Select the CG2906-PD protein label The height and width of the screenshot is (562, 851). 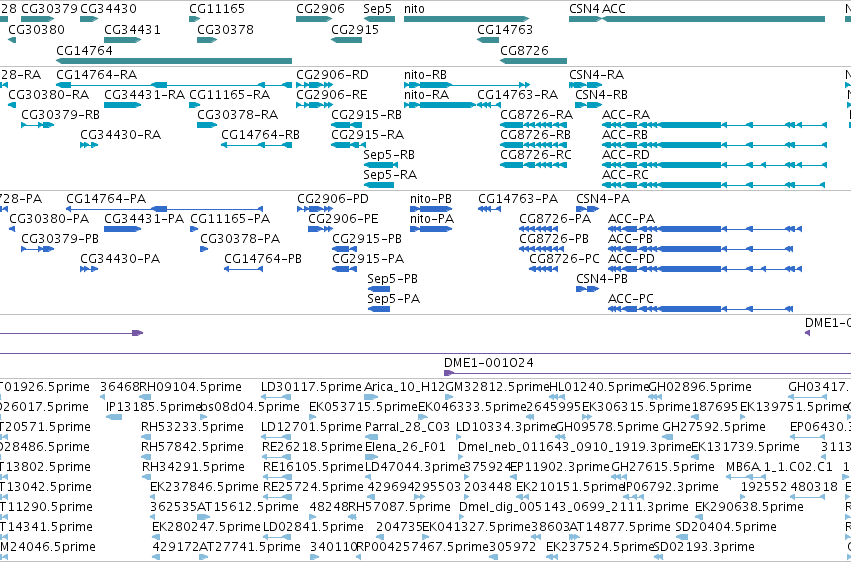[x=333, y=199]
